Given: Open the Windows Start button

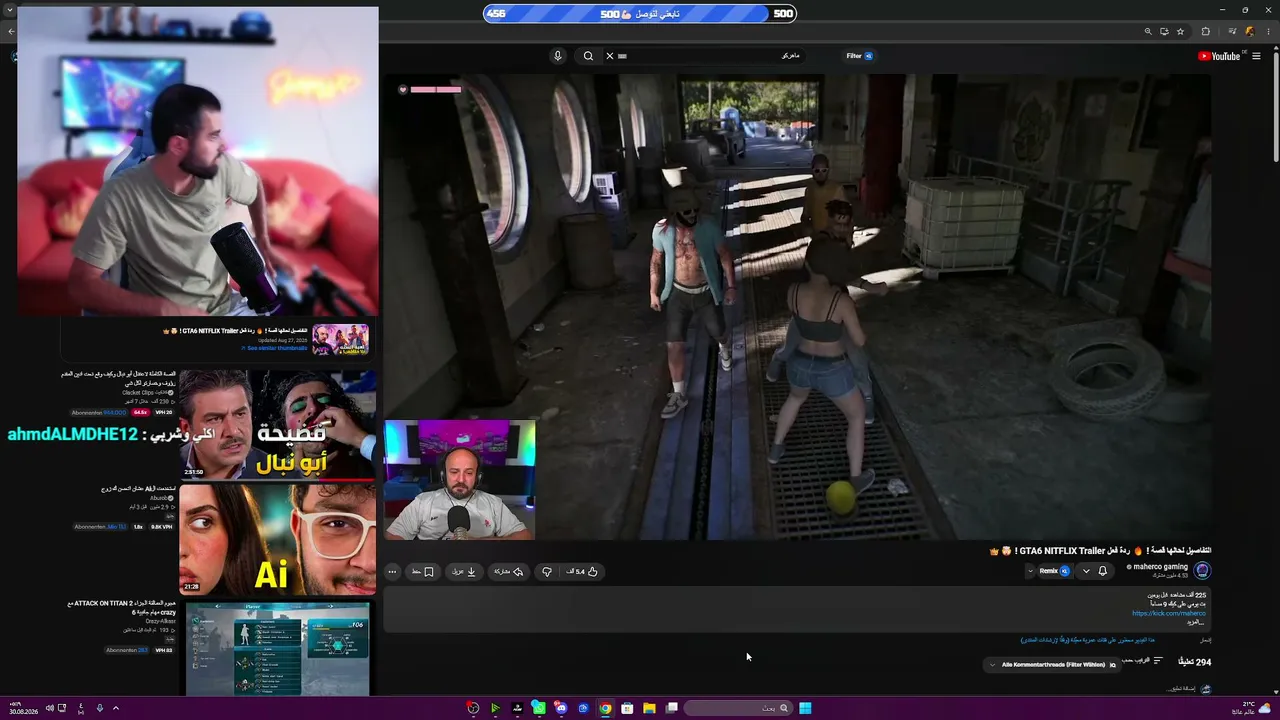Looking at the screenshot, I should (805, 708).
